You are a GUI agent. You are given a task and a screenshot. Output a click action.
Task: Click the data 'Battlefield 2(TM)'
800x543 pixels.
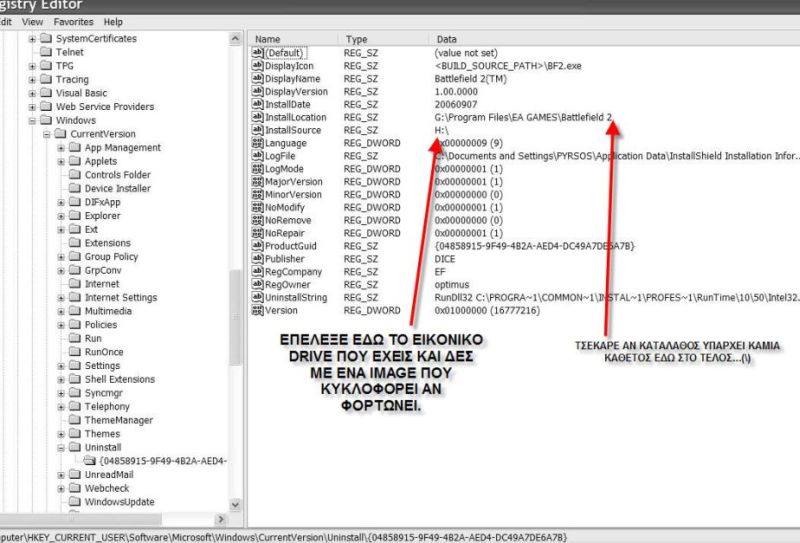click(470, 79)
